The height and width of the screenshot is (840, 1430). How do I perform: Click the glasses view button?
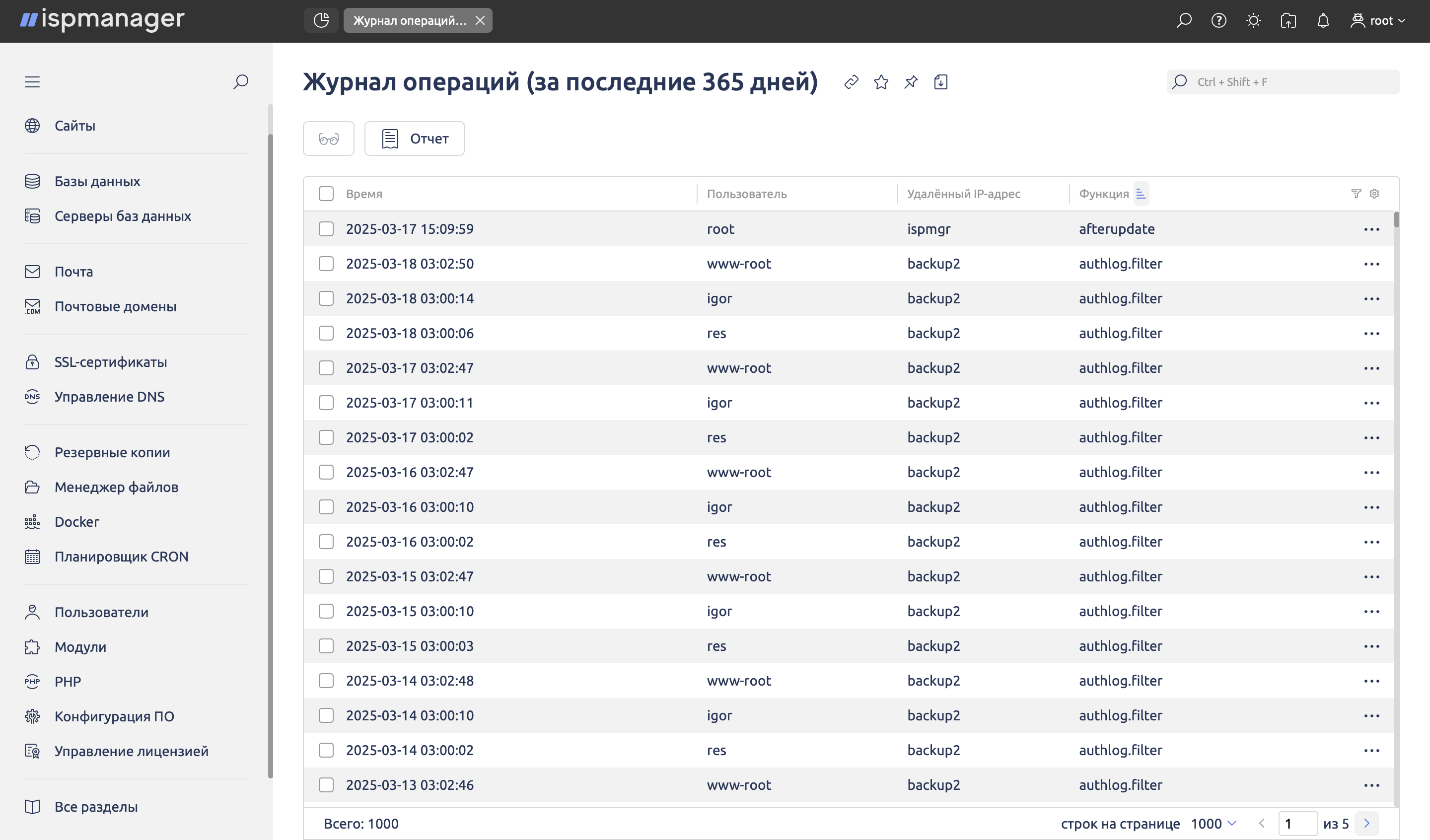[x=329, y=139]
